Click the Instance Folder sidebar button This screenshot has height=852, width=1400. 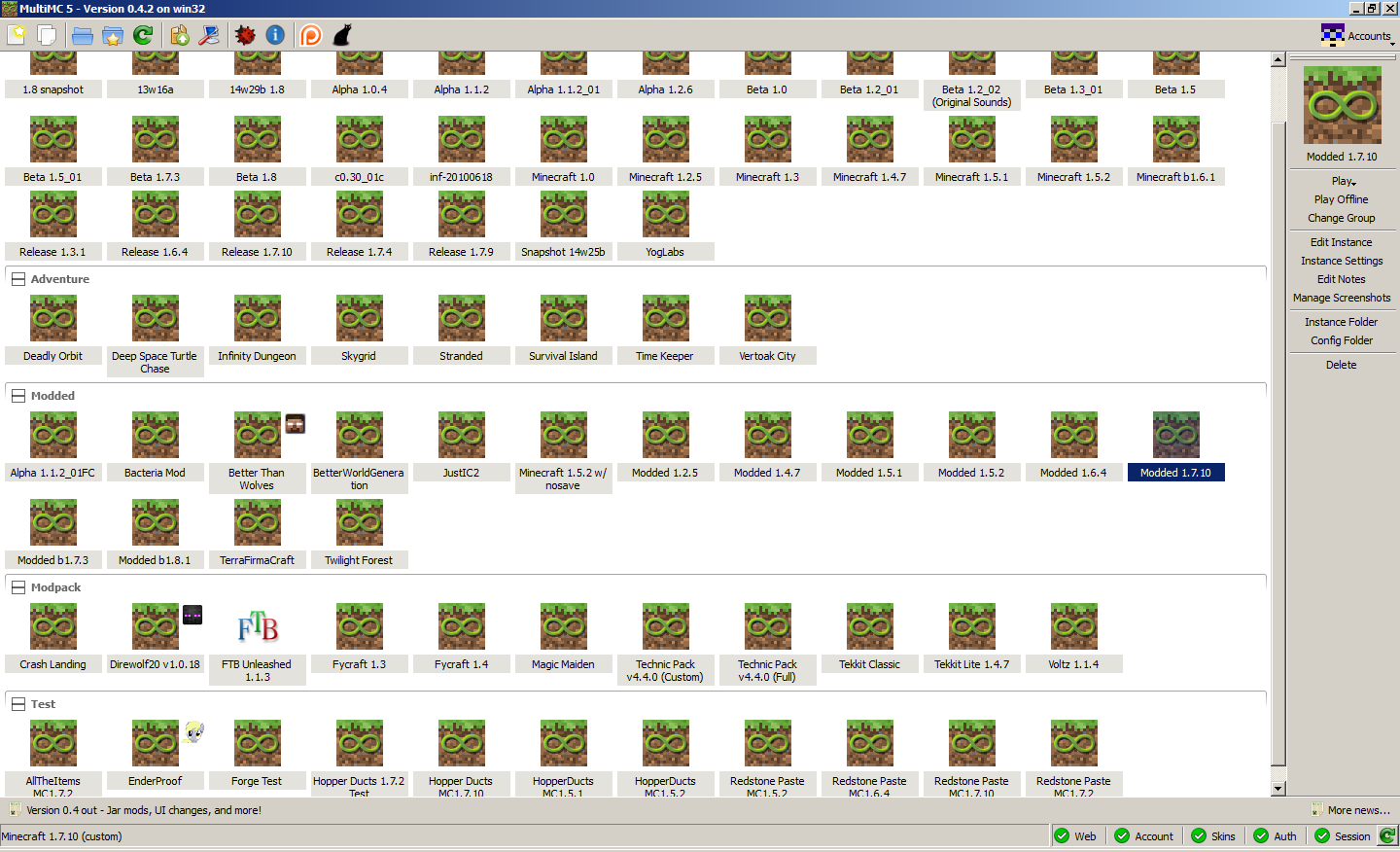[x=1342, y=322]
